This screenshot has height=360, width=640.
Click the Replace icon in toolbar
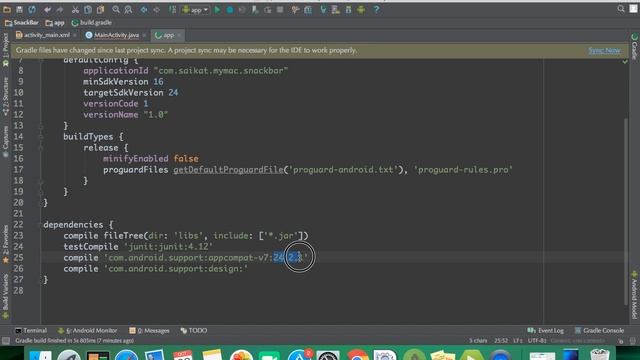[128, 9]
